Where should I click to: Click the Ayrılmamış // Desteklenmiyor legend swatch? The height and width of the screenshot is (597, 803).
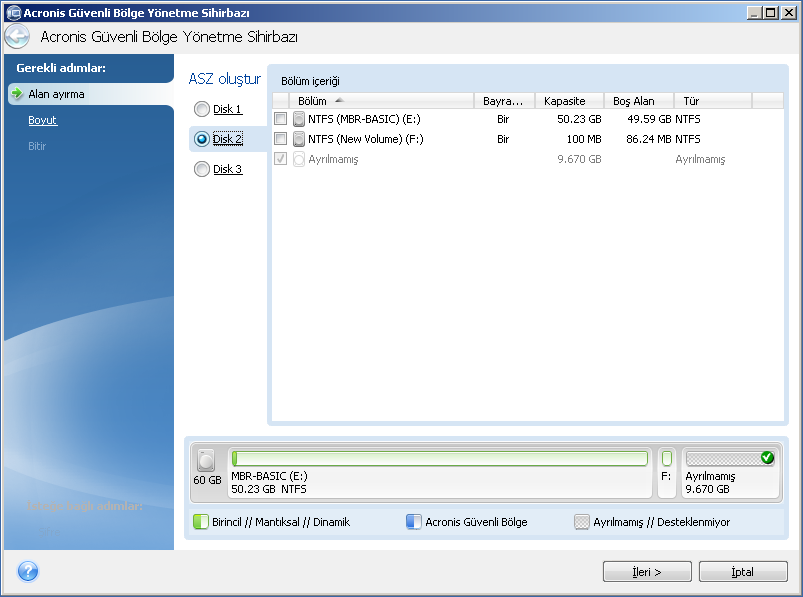(x=581, y=522)
